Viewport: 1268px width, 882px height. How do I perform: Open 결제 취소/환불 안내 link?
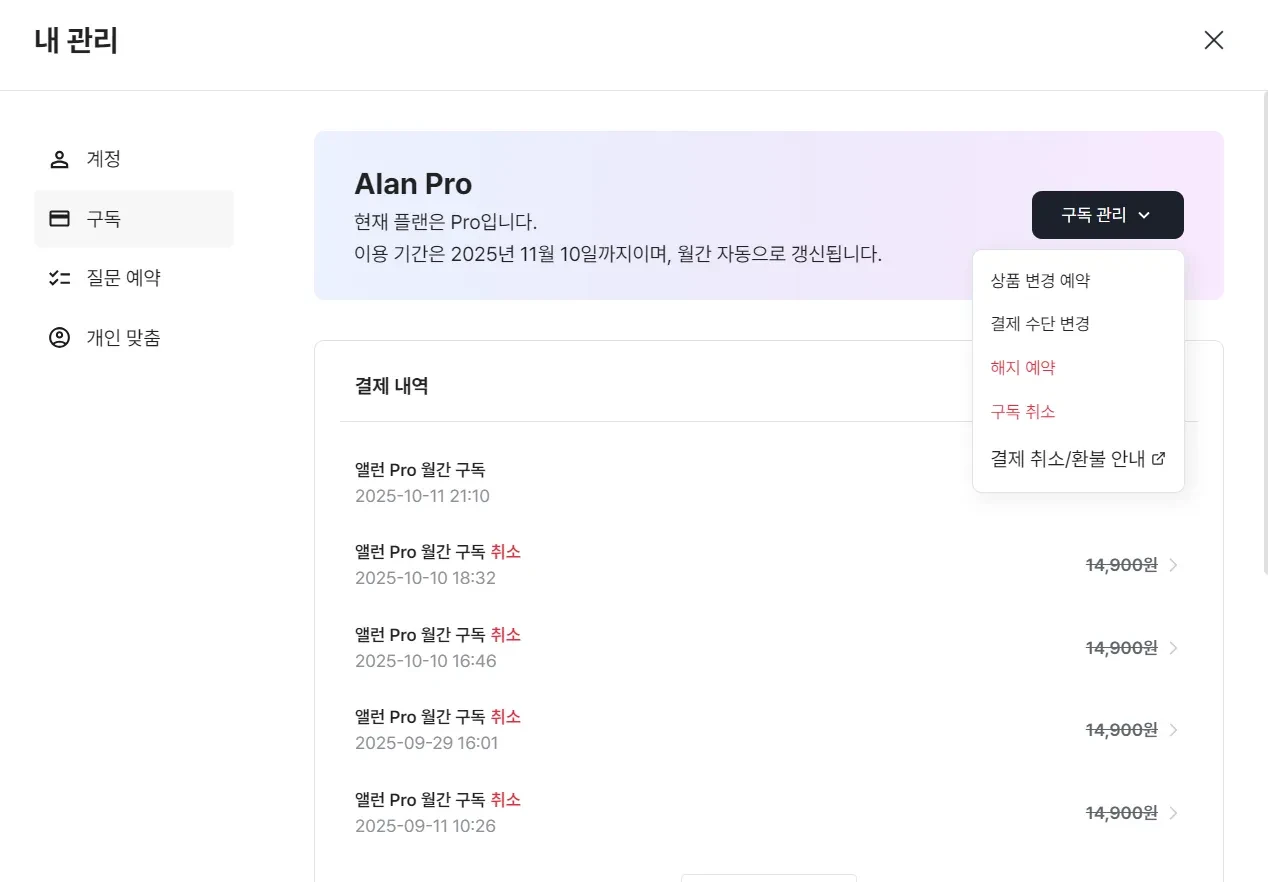pyautogui.click(x=1067, y=459)
